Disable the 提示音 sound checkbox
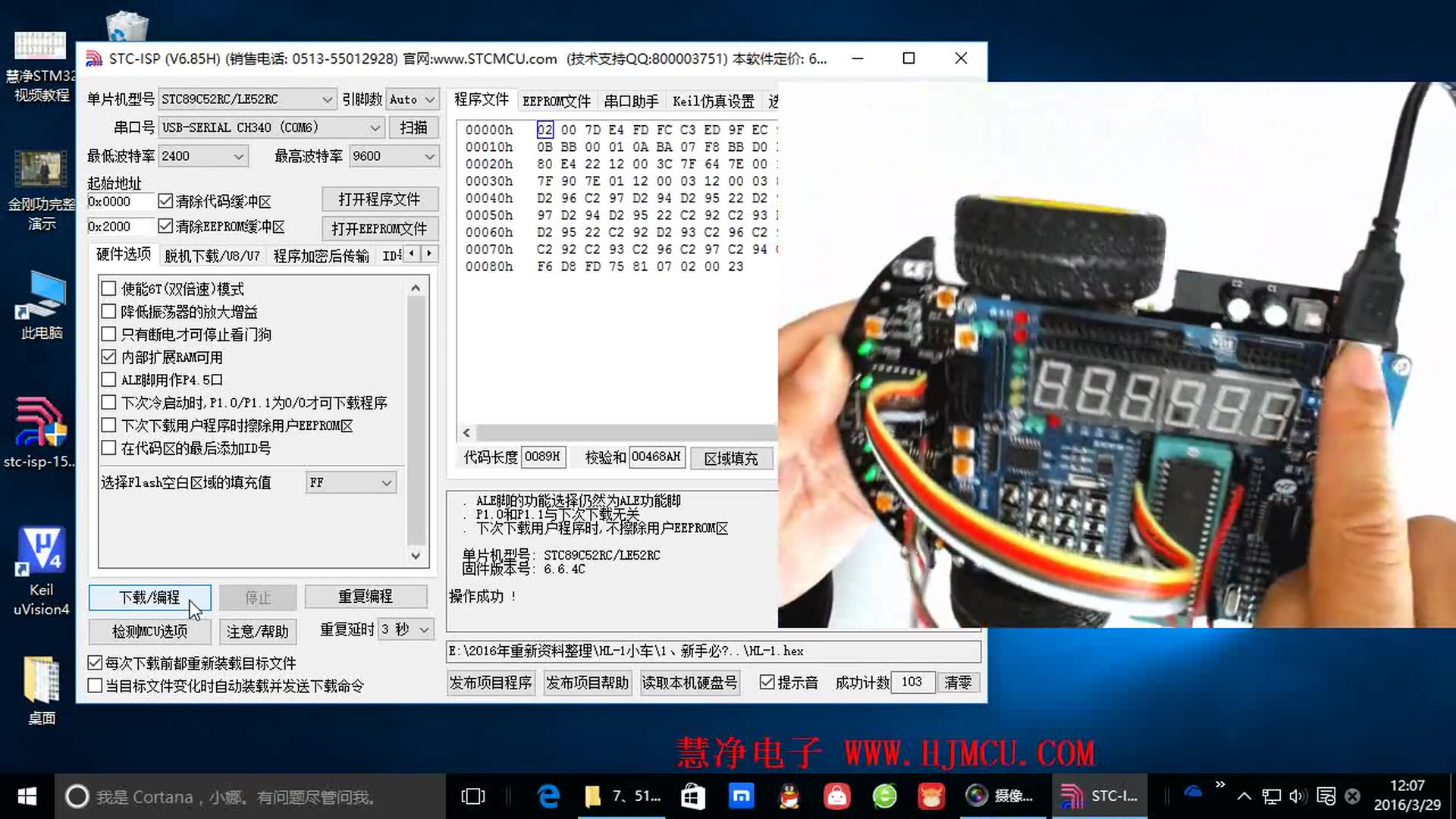 (767, 682)
